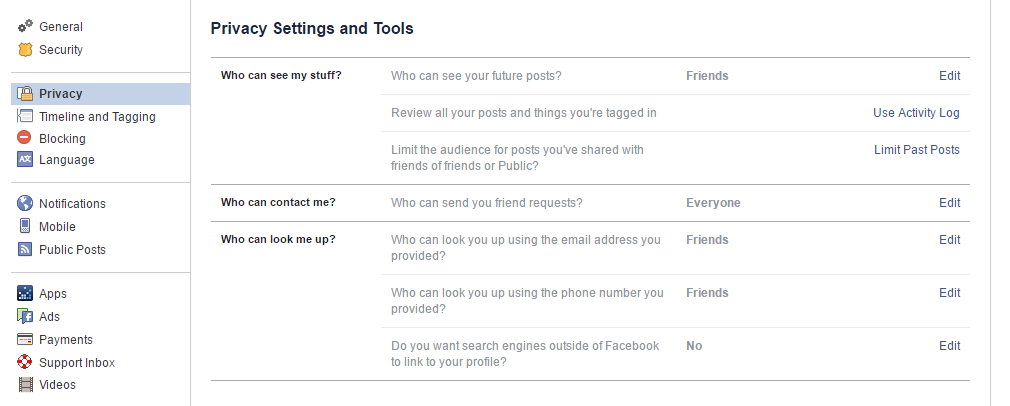Edit email address lookup setting
Screen dimensions: 1010x406
[949, 240]
